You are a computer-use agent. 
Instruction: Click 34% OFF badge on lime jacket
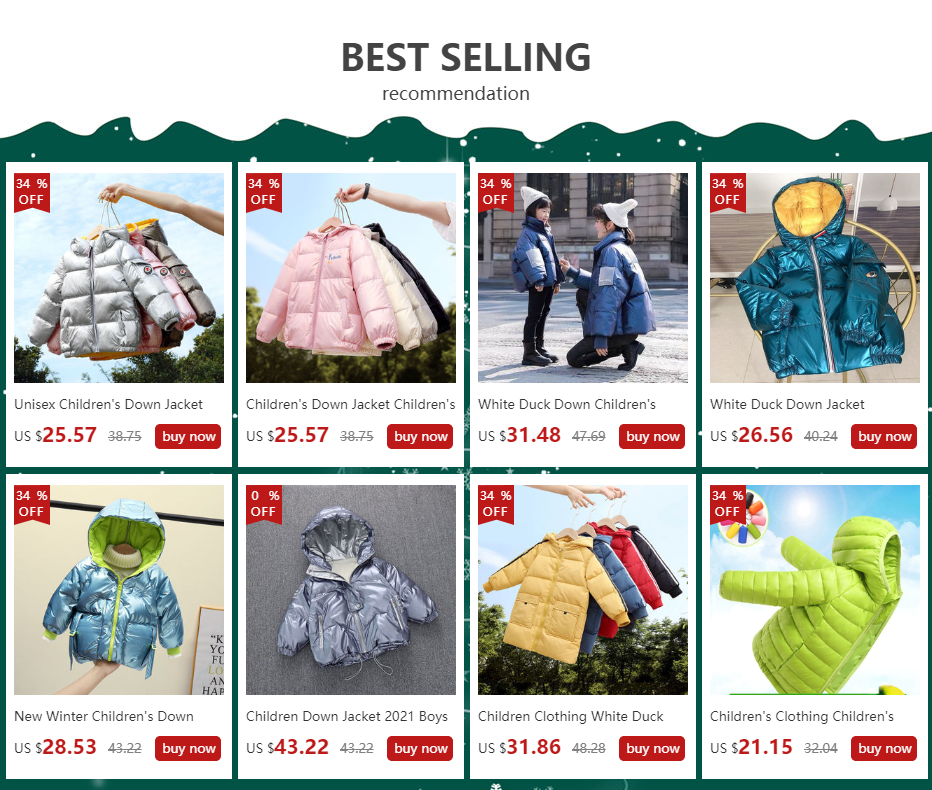pyautogui.click(x=728, y=504)
